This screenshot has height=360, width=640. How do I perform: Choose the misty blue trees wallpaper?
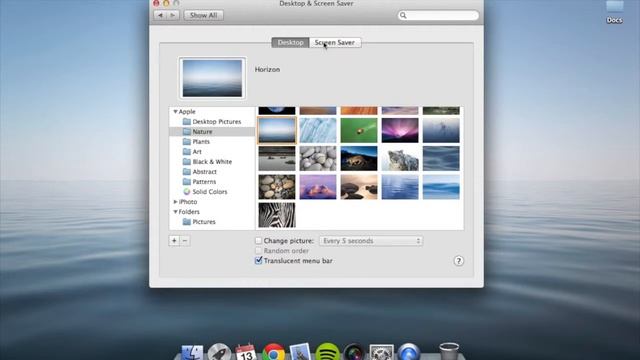tap(441, 131)
